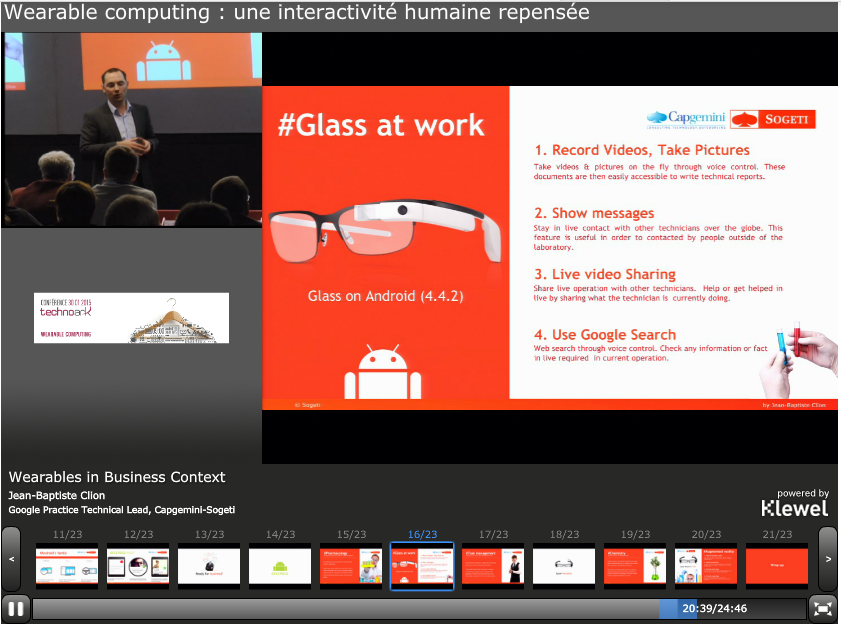Click the speaker video panel
Image resolution: width=841 pixels, height=626 pixels.
[132, 130]
